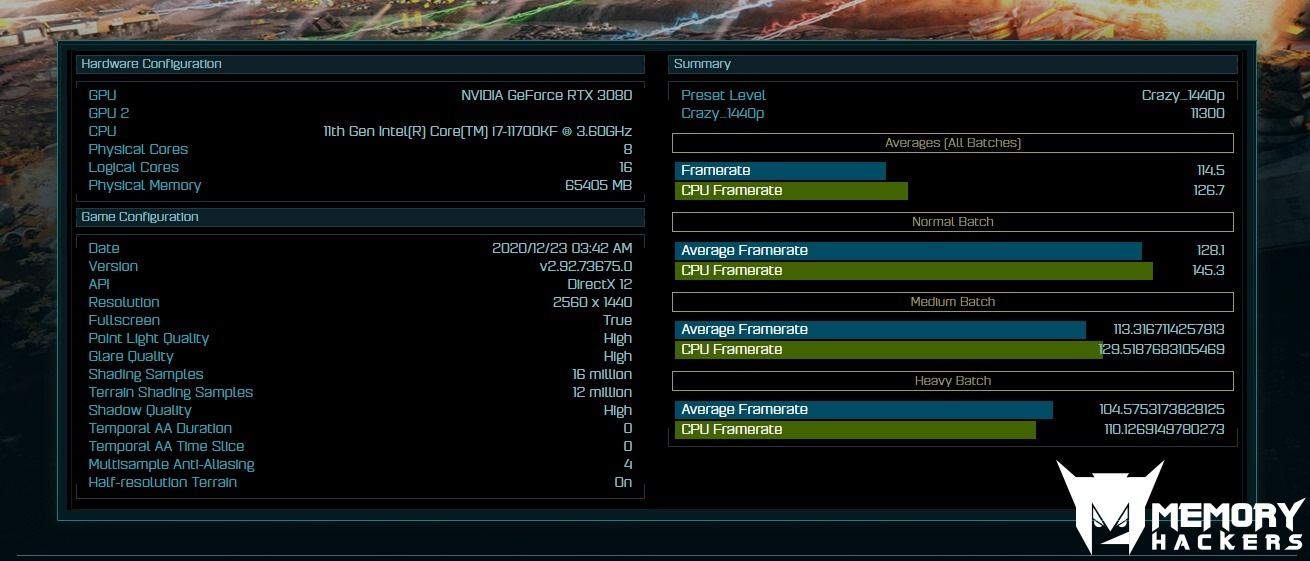Click the Shading Samples label
Image resolution: width=1310 pixels, height=561 pixels.
tap(146, 375)
